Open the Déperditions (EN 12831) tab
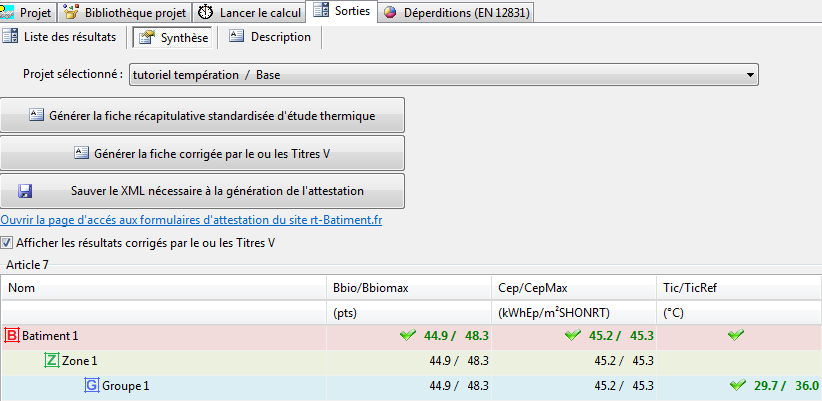Image resolution: width=822 pixels, height=401 pixels. (458, 12)
